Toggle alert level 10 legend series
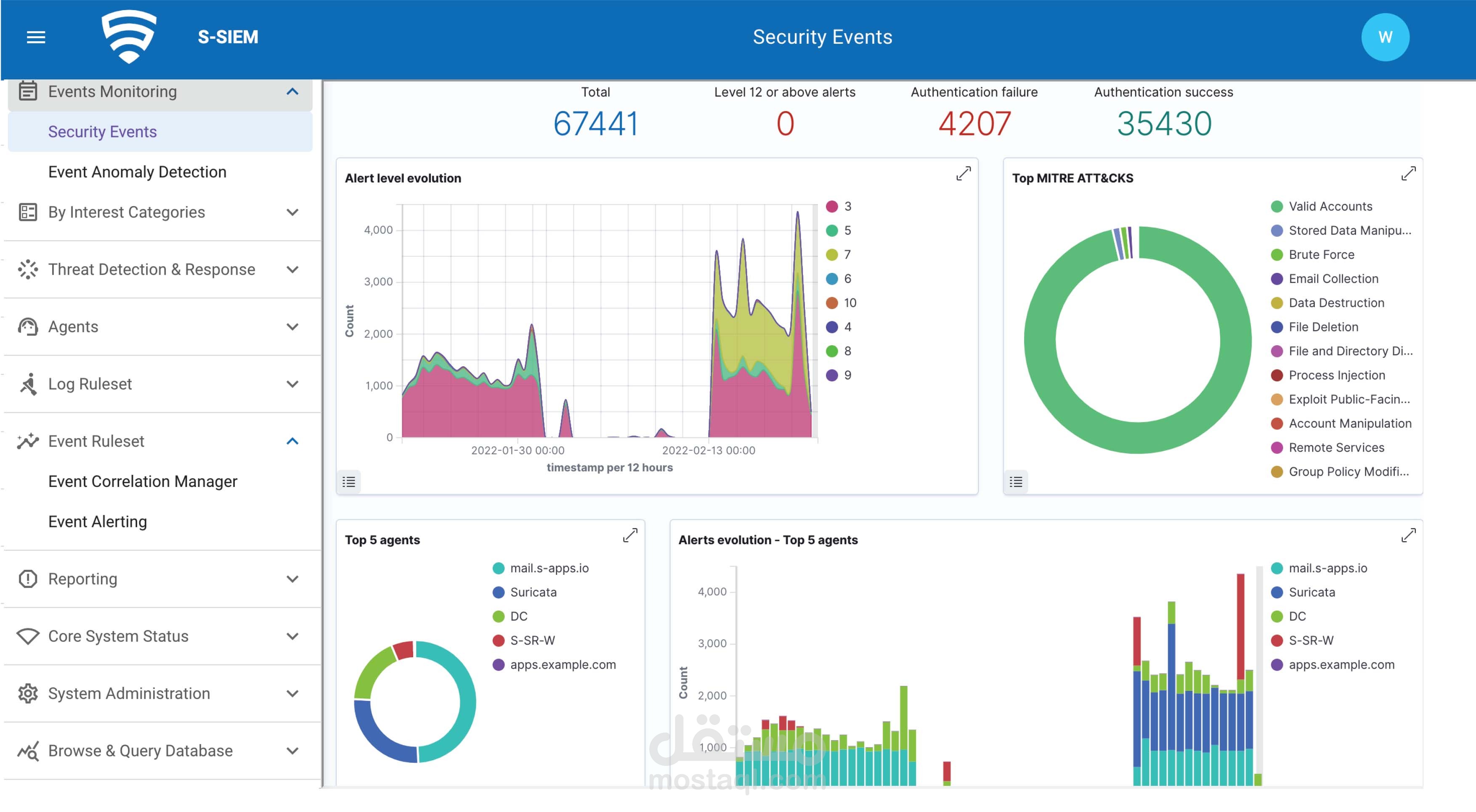This screenshot has height=812, width=1476. (841, 302)
